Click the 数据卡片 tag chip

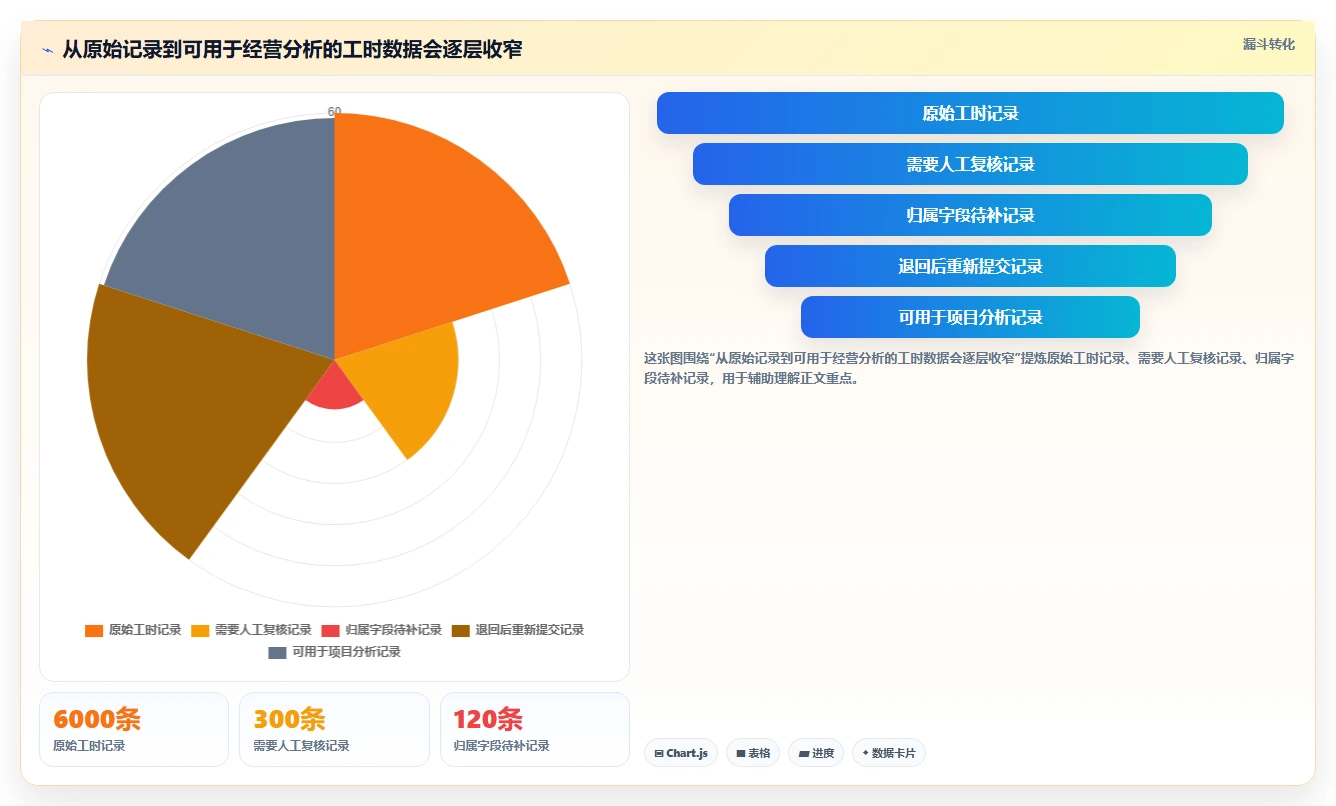(889, 753)
